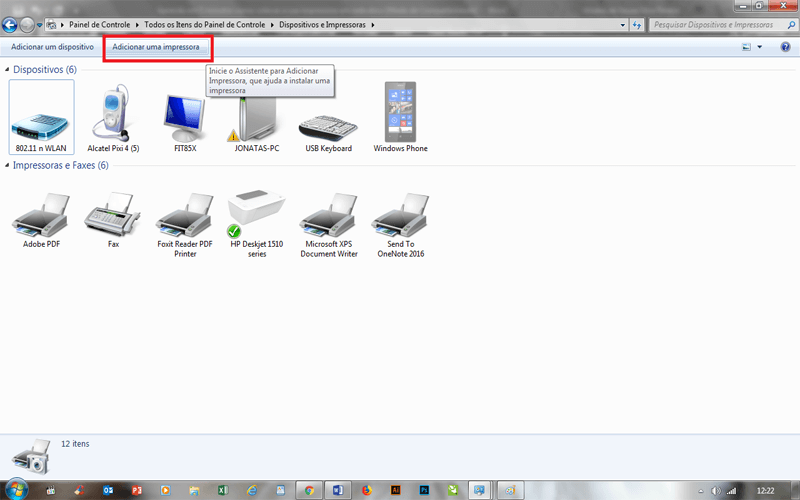
Task: Collapse the Impressoras e Faxes group
Action: tap(8, 165)
